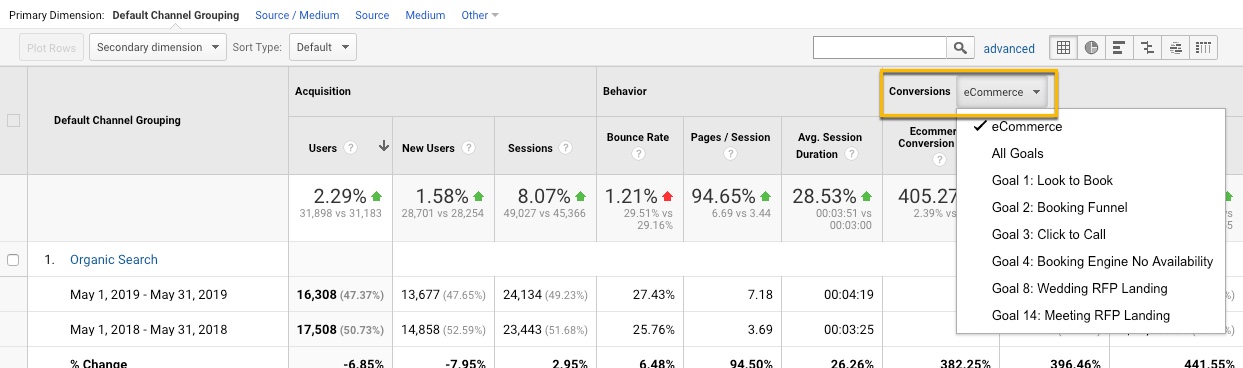The width and height of the screenshot is (1243, 368).
Task: Switch to Term cloud view icon
Action: pos(1175,47)
